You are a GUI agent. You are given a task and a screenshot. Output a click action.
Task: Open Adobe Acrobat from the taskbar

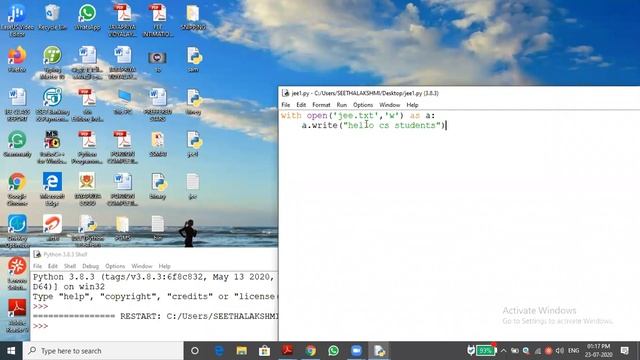pyautogui.click(x=287, y=351)
